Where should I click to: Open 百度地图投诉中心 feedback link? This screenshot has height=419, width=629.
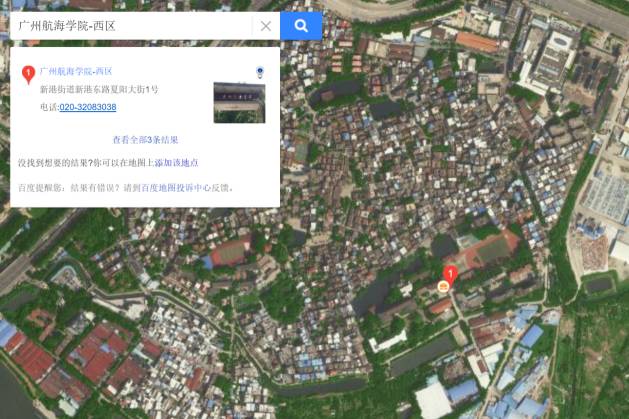(x=177, y=188)
